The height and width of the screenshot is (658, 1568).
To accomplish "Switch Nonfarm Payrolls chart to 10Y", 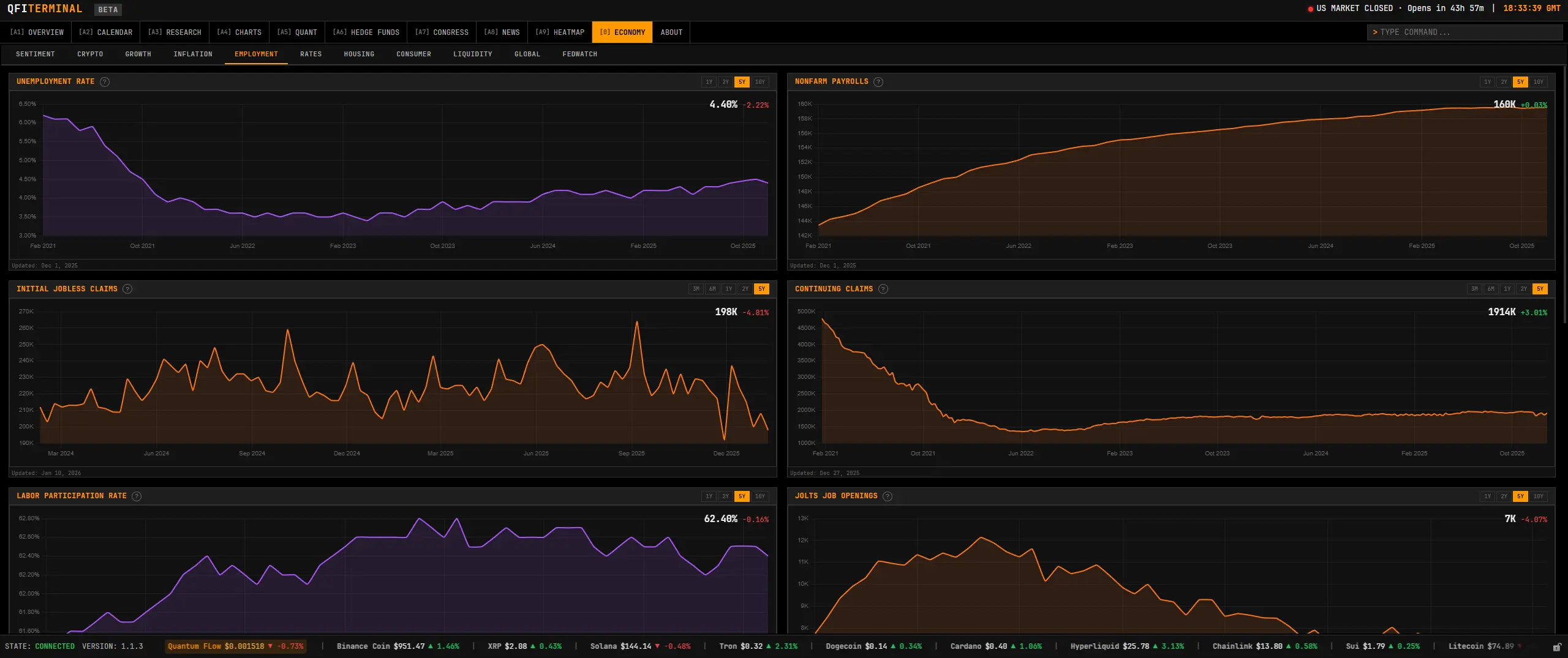I will 1538,82.
